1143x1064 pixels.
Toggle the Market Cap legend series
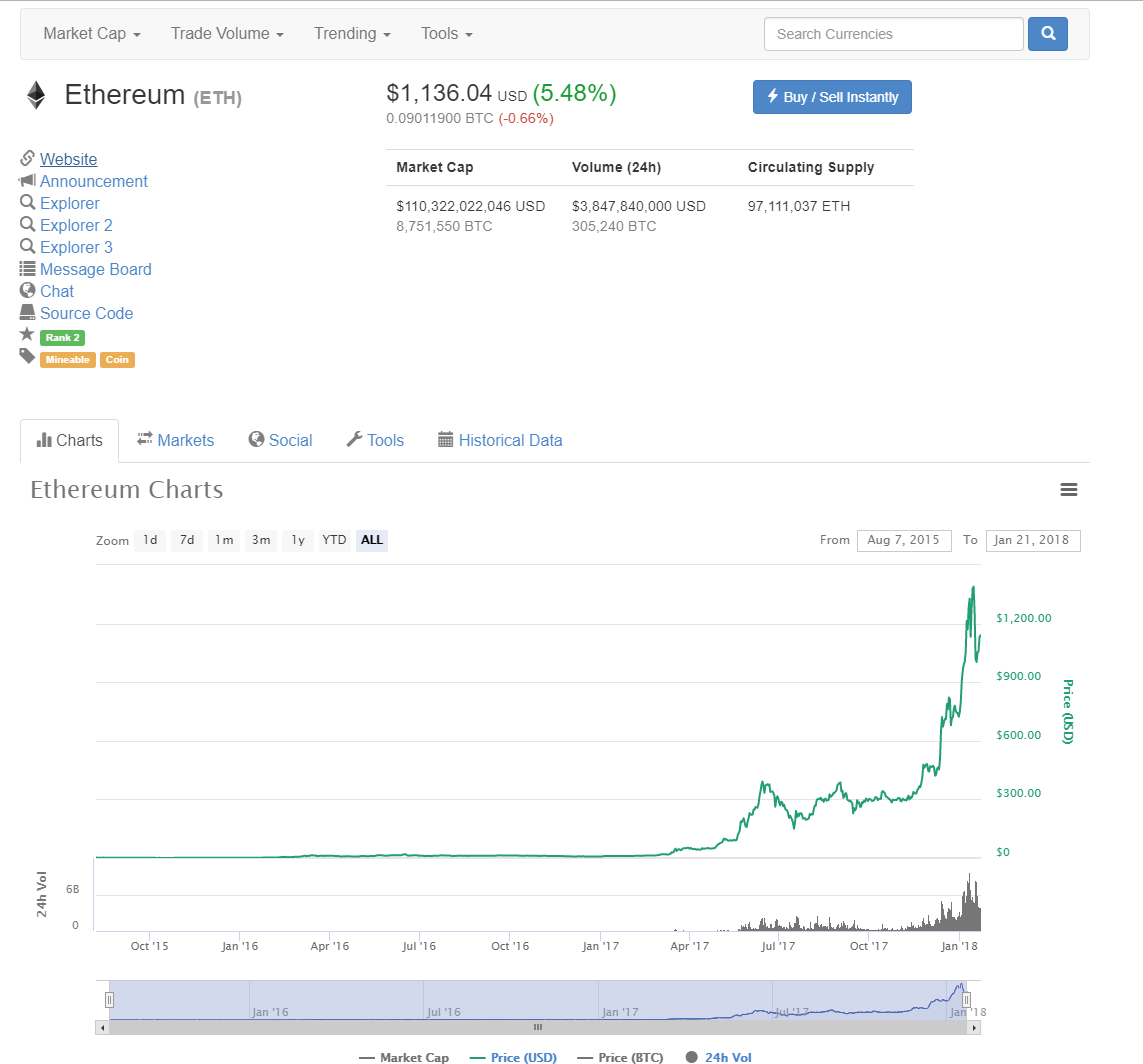click(404, 1057)
